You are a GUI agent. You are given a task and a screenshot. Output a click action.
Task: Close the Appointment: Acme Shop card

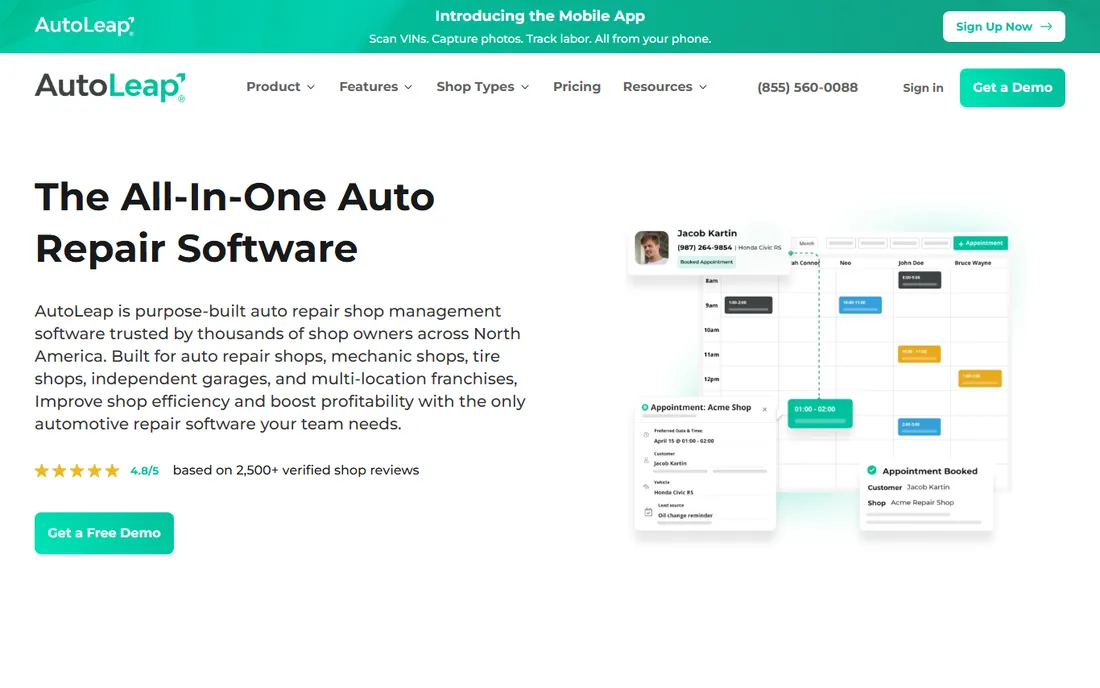(x=765, y=410)
